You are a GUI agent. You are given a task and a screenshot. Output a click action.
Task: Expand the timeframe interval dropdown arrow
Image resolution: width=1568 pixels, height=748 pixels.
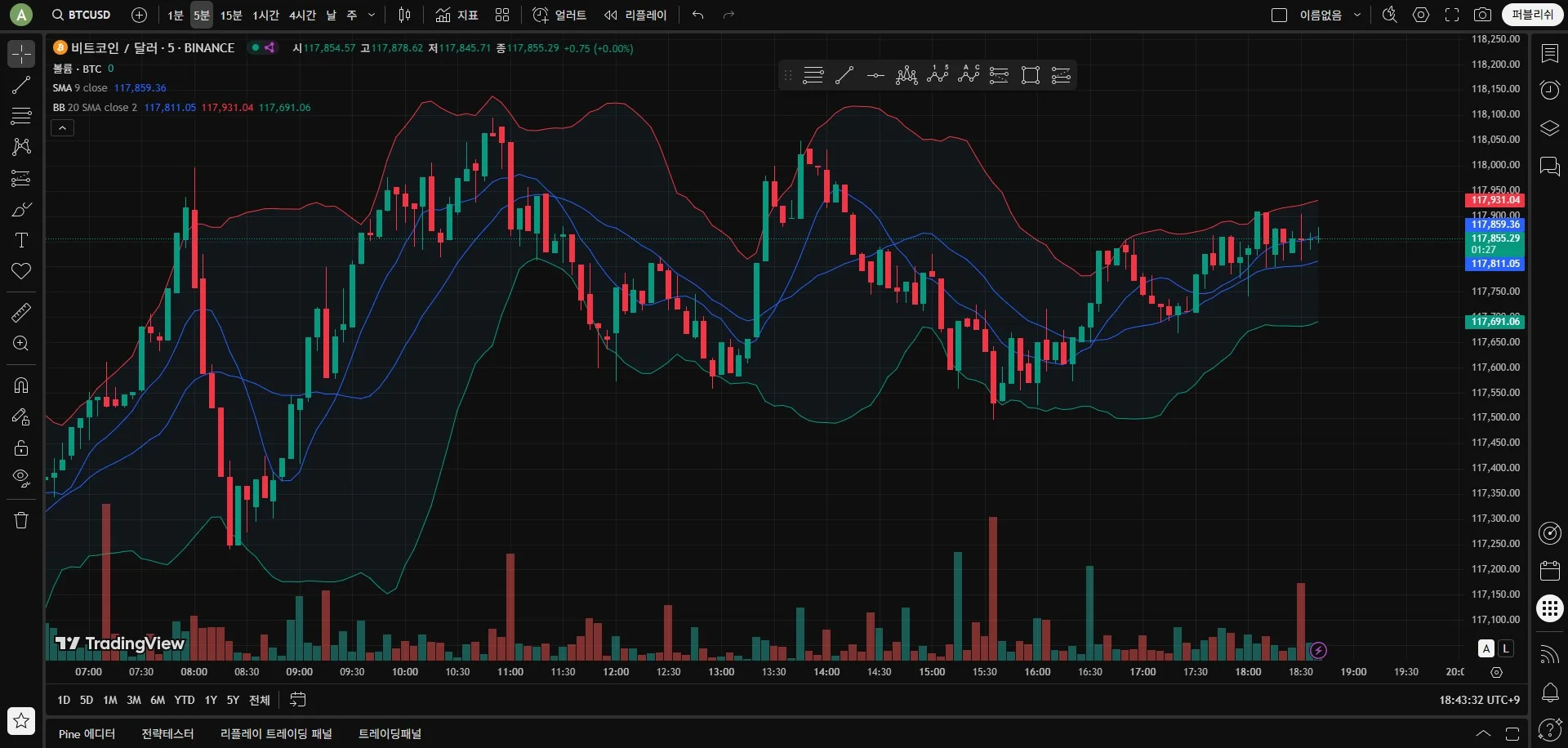(372, 15)
